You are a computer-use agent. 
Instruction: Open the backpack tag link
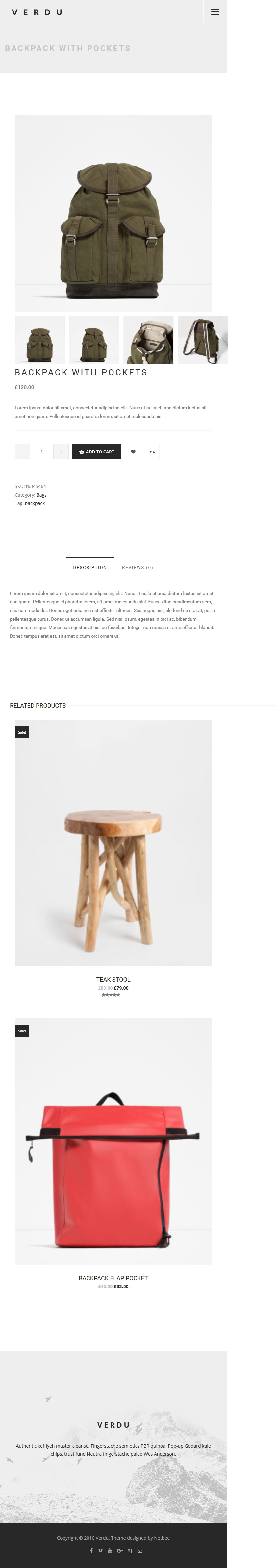tap(35, 503)
